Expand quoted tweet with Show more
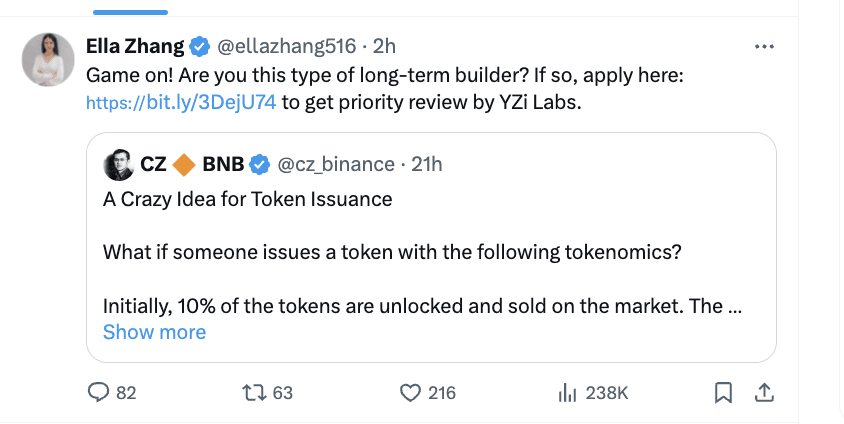Viewport: 844px width, 424px height. 154,332
